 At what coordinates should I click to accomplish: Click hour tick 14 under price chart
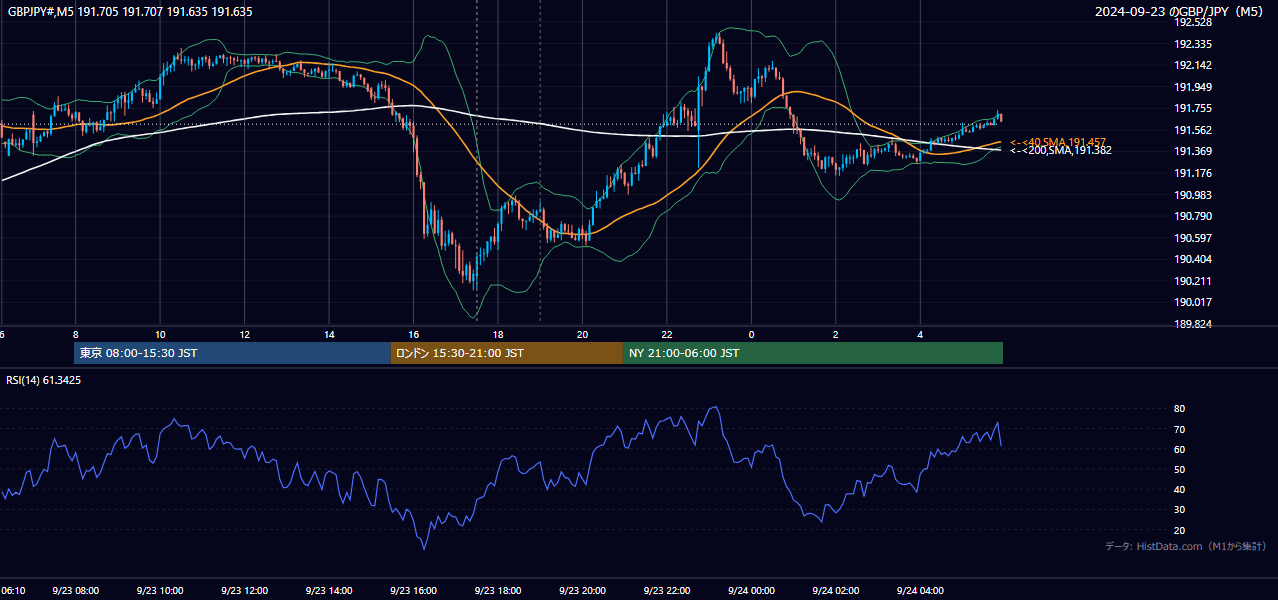329,334
